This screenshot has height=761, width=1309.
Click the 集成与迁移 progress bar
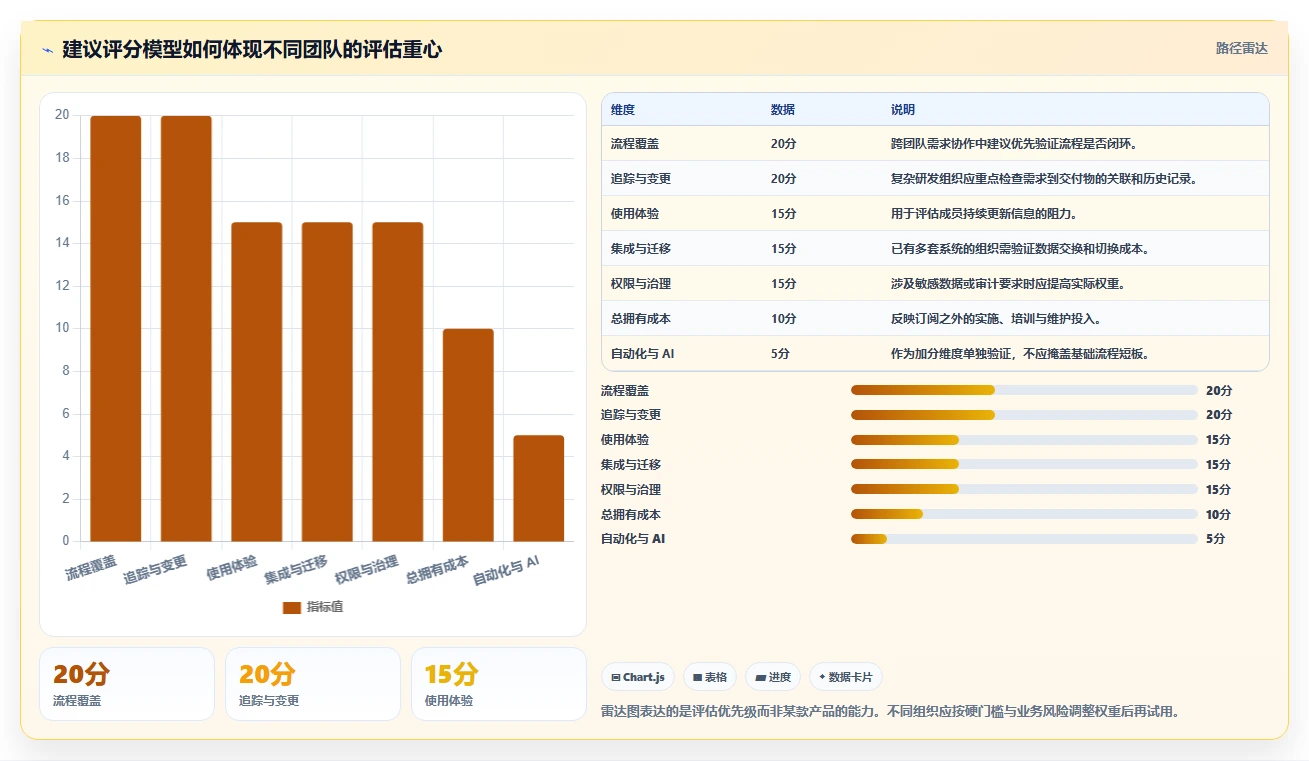pyautogui.click(x=1024, y=464)
